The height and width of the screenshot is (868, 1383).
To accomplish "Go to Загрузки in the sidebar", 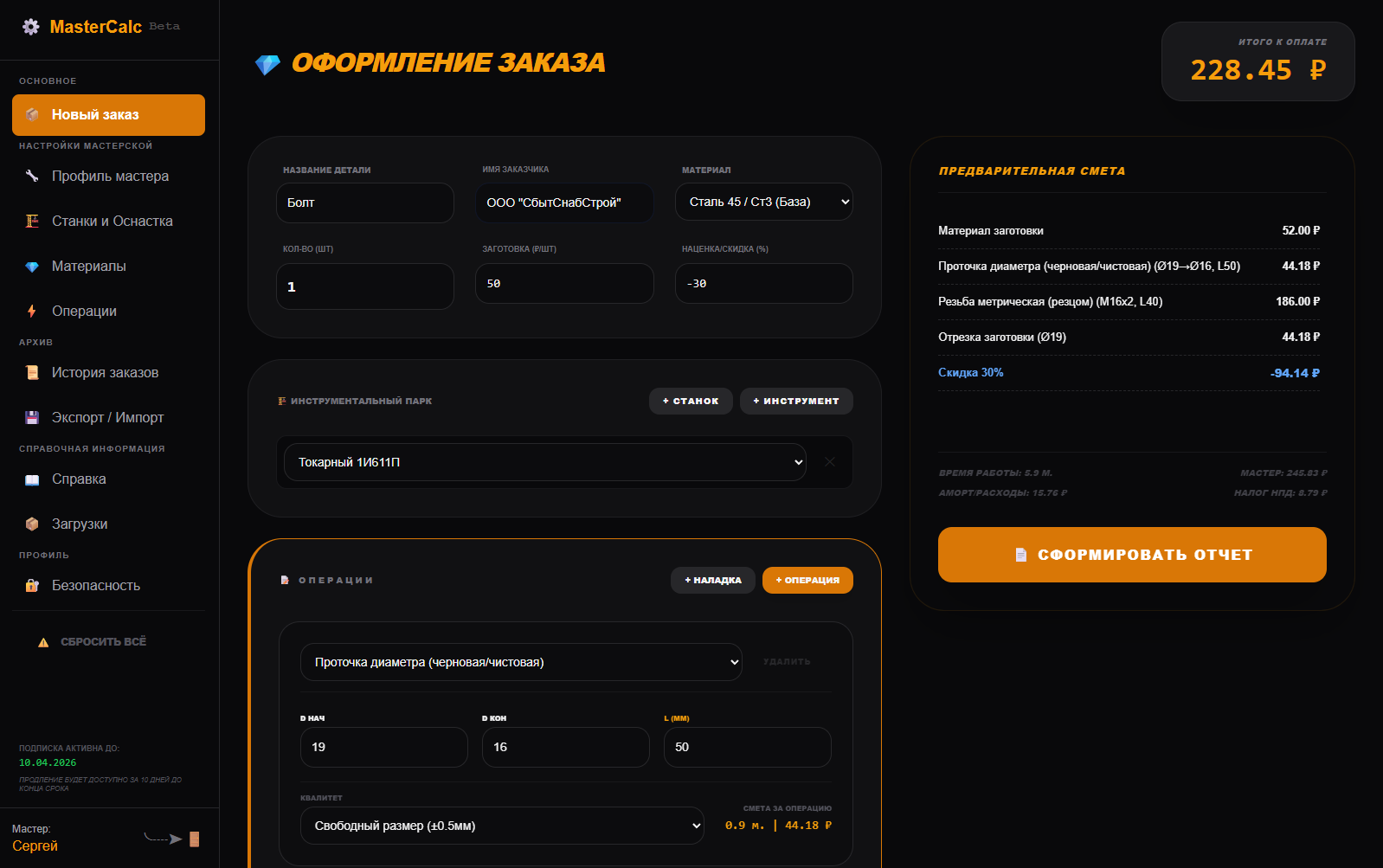I will tap(80, 524).
